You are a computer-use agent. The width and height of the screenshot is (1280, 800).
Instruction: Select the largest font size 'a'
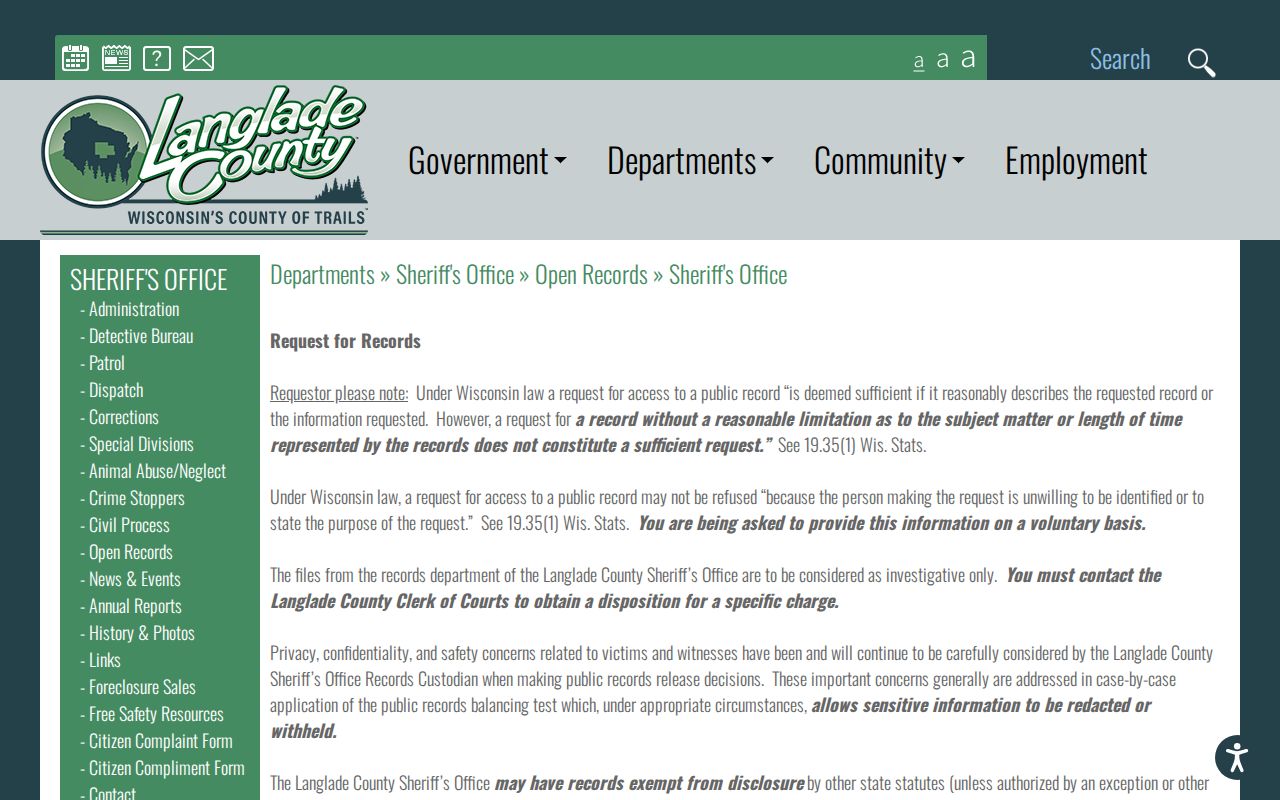click(x=968, y=58)
